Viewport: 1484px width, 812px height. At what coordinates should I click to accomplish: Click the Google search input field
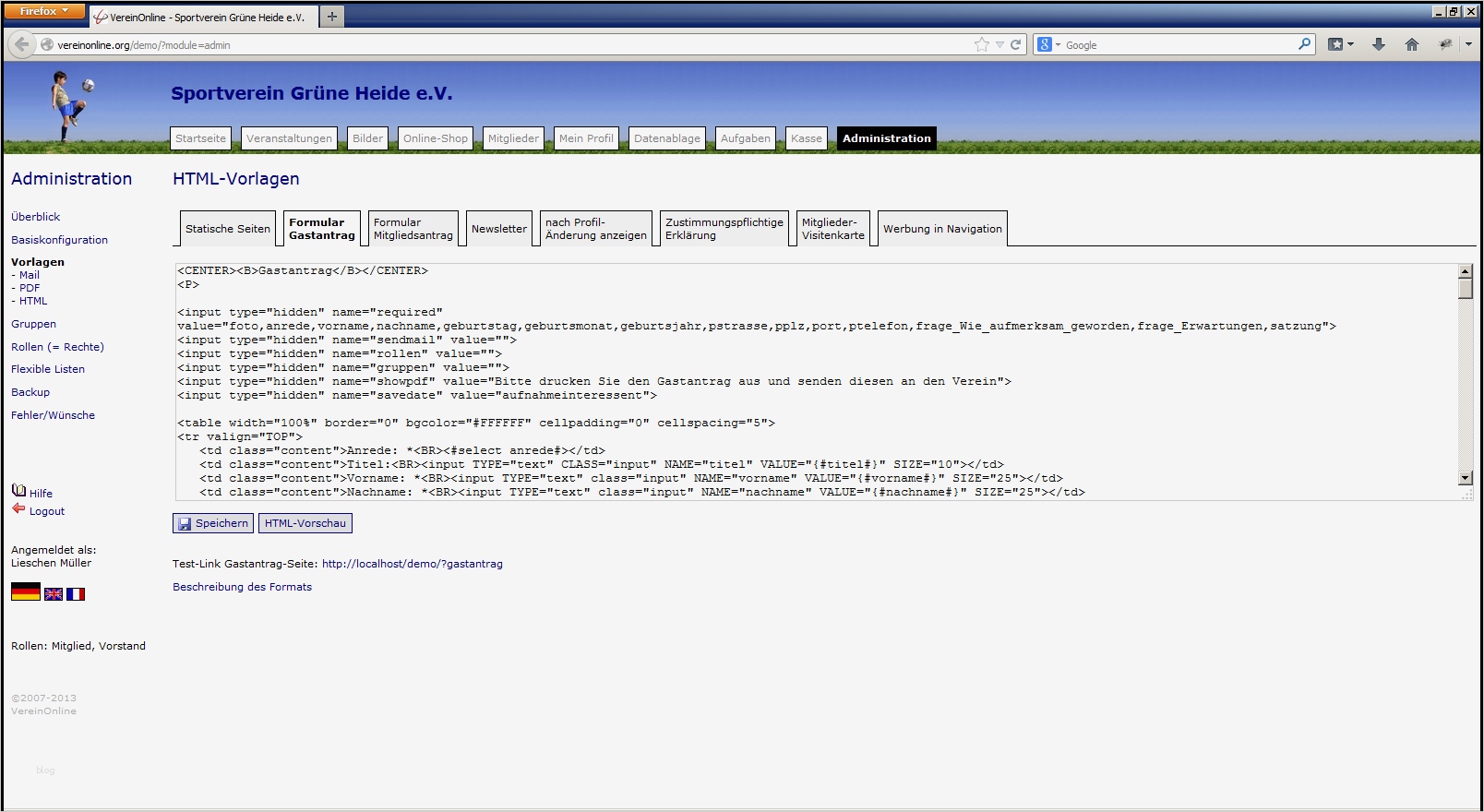click(1179, 44)
